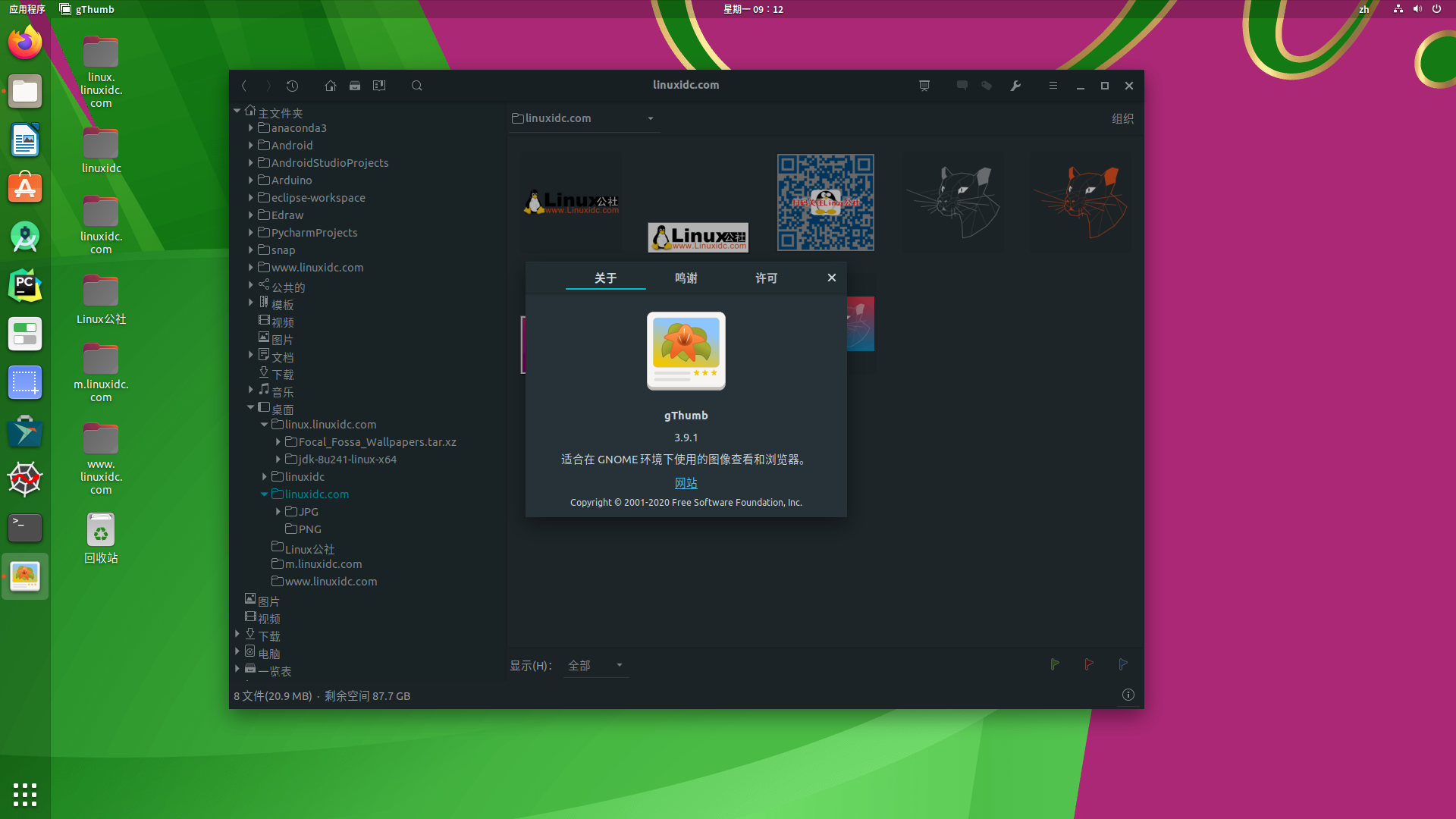The width and height of the screenshot is (1456, 819).
Task: Open volume indicator in top bar
Action: coord(1417,9)
